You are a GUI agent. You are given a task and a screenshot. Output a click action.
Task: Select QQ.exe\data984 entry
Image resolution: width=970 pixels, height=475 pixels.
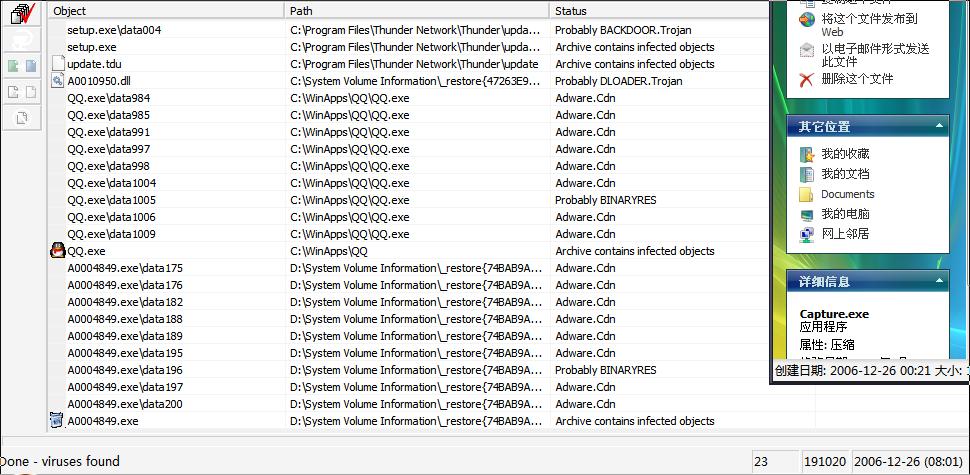(x=108, y=98)
